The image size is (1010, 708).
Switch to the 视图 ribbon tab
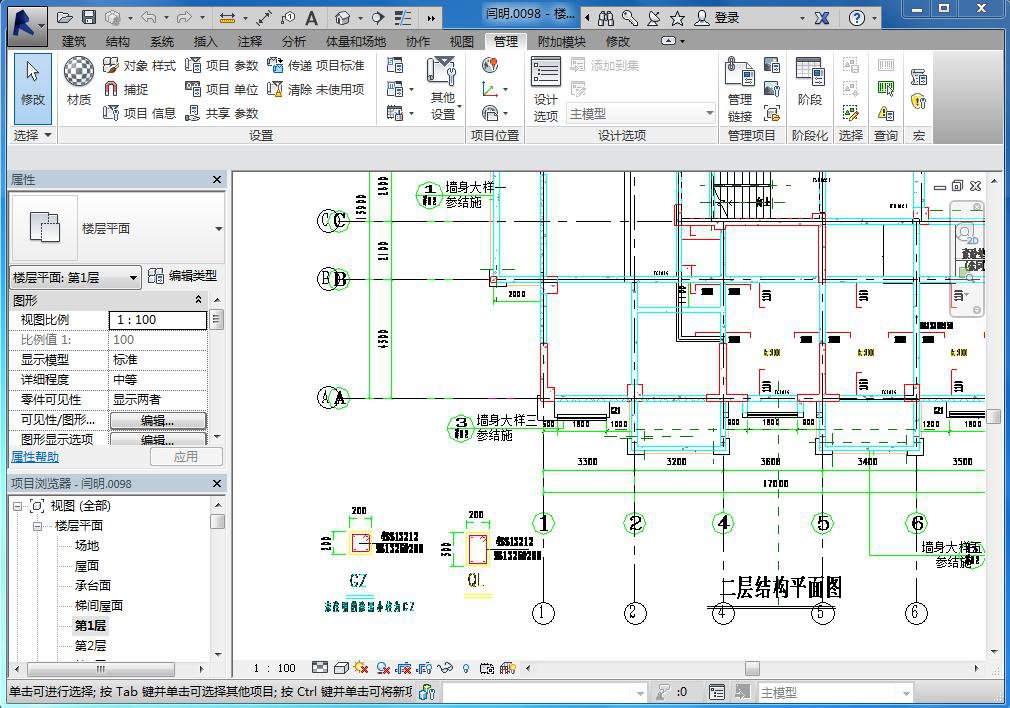(x=461, y=41)
